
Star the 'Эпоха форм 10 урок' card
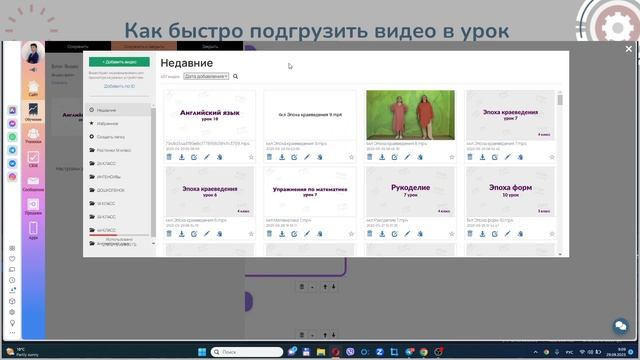552,234
